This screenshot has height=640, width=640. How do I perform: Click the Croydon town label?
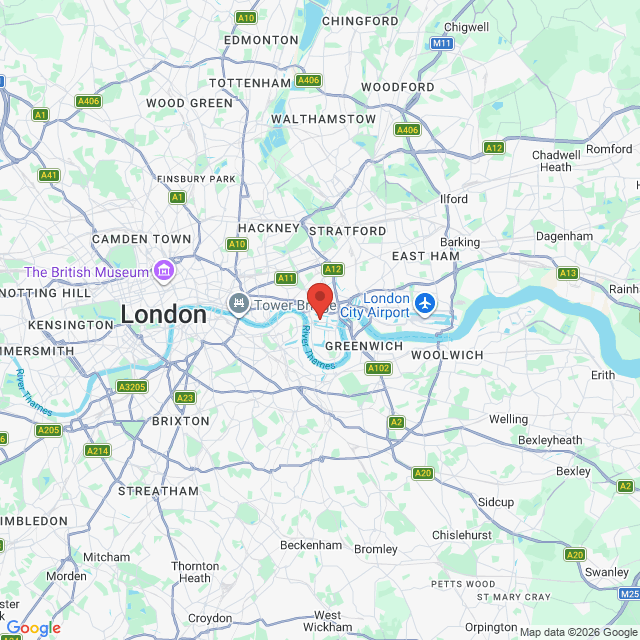[210, 618]
